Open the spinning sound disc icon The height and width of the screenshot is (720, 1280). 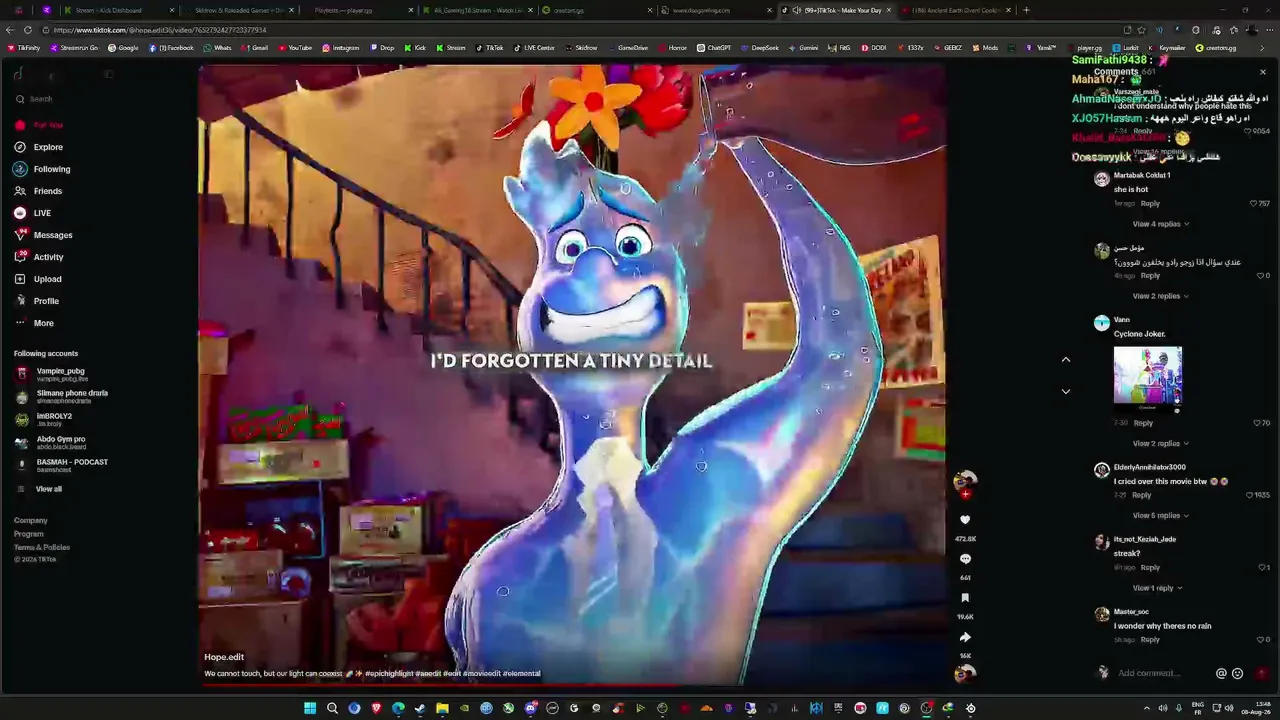tap(965, 673)
